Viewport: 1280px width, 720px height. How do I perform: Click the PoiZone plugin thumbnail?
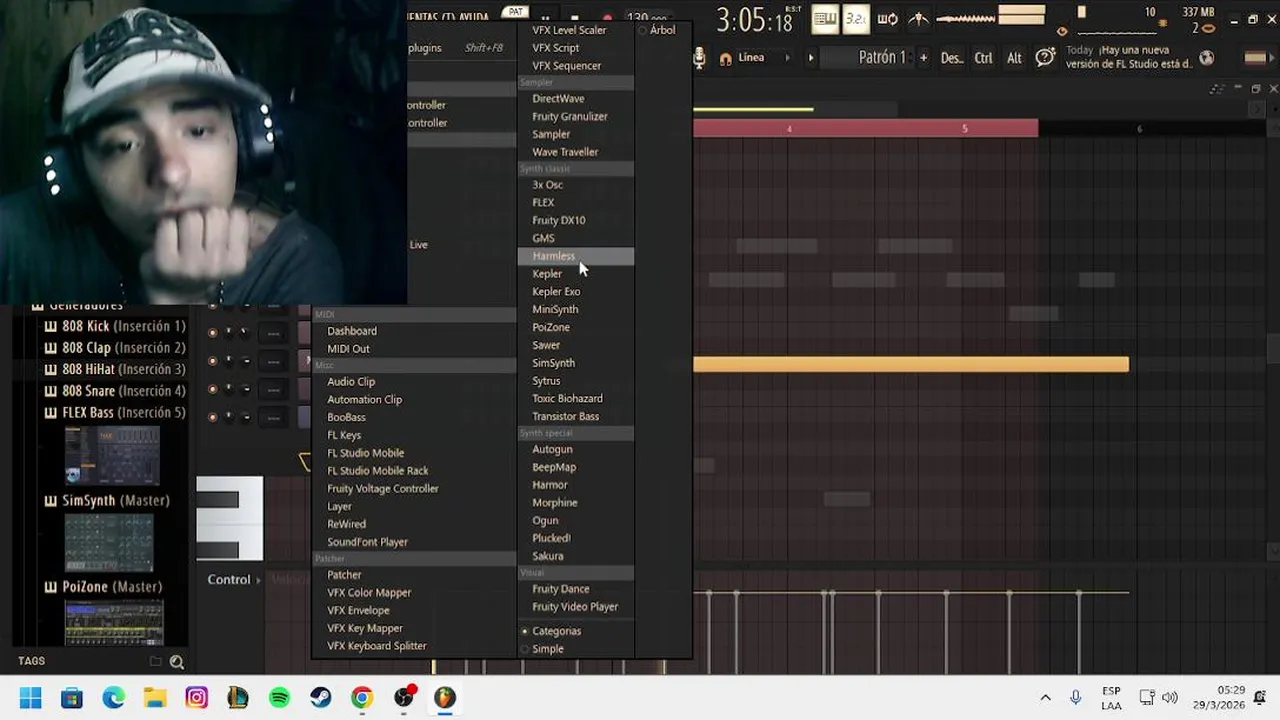click(114, 624)
